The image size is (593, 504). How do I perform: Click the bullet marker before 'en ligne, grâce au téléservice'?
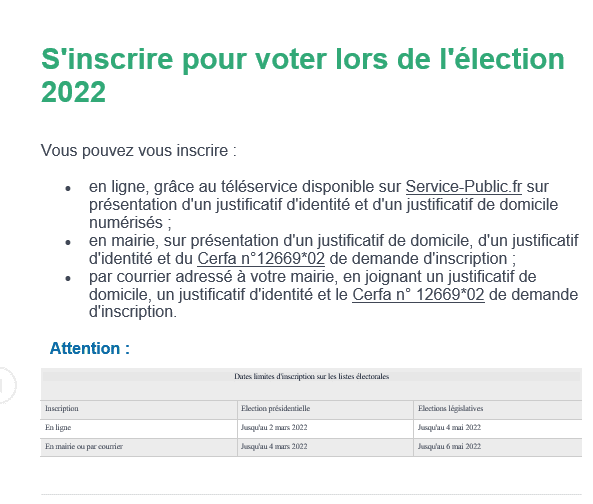tap(68, 188)
